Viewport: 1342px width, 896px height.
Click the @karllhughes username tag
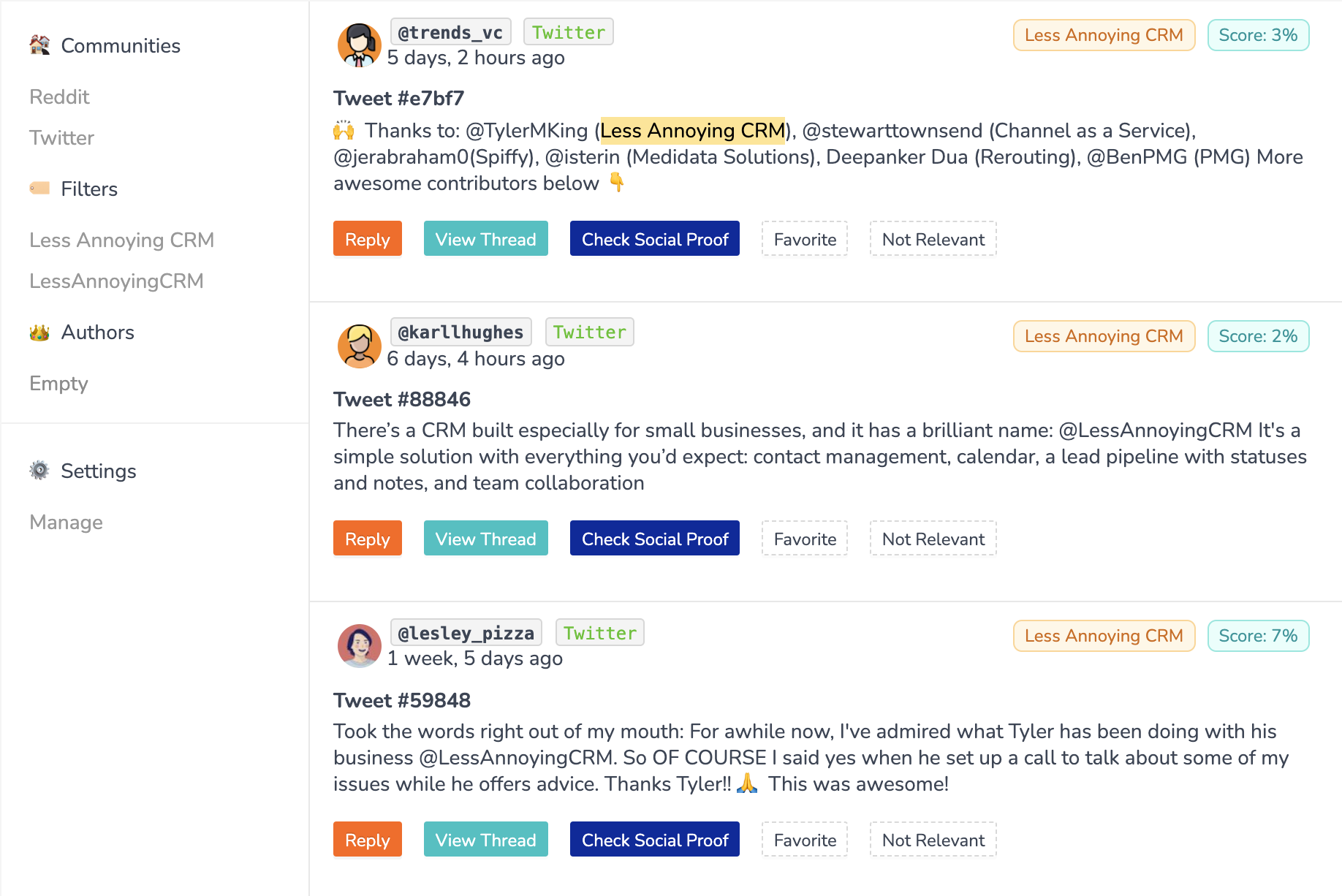460,333
